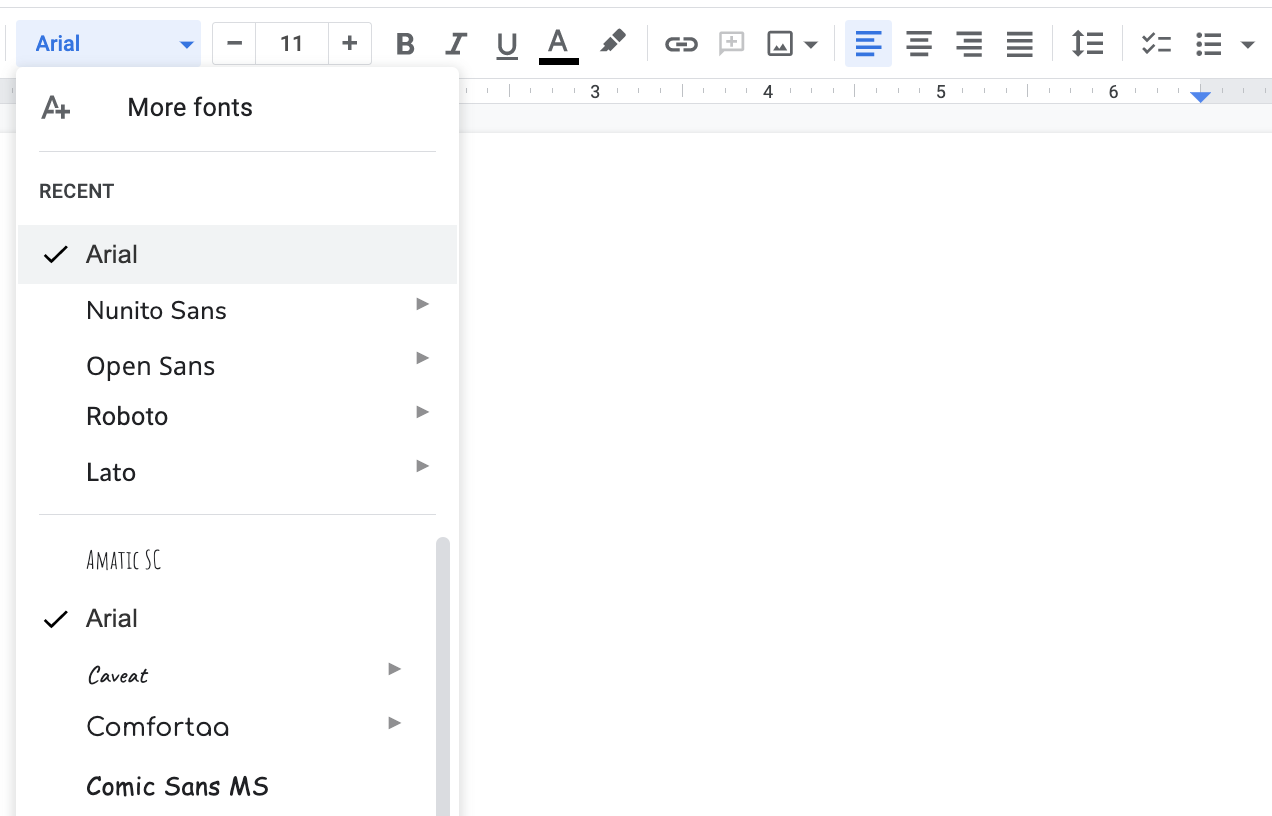Choose Open Sans font

(238, 365)
